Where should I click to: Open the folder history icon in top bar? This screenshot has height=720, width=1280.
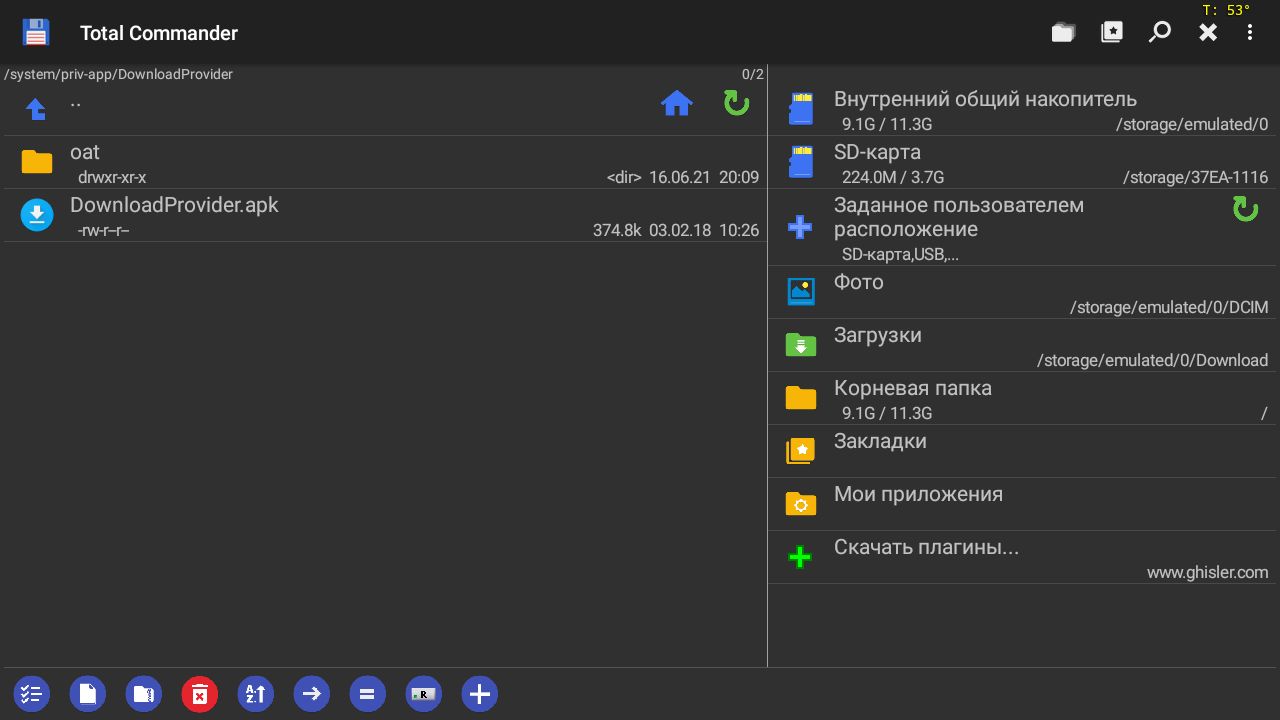point(1063,33)
